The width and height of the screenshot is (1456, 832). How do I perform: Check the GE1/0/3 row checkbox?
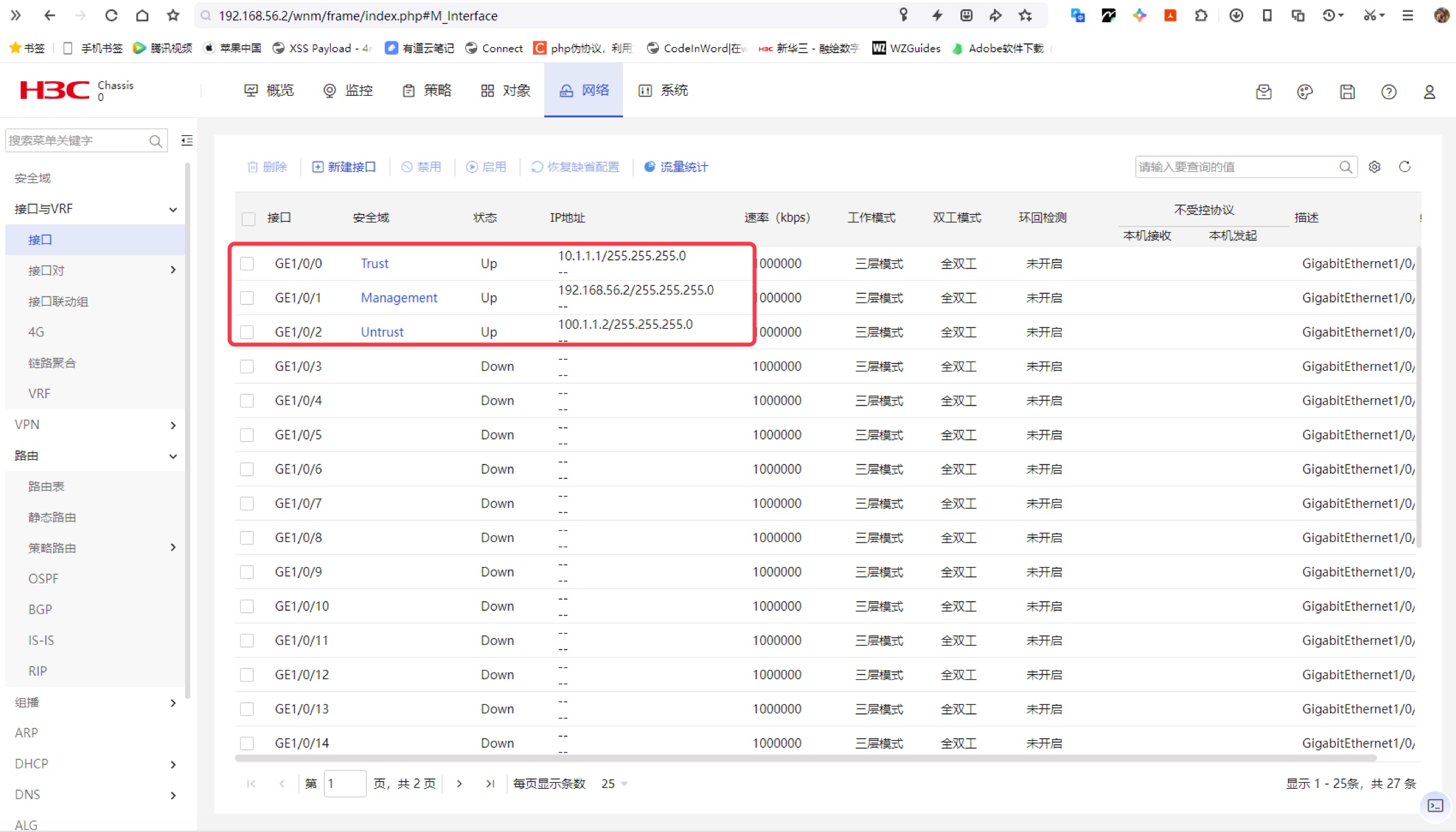247,366
